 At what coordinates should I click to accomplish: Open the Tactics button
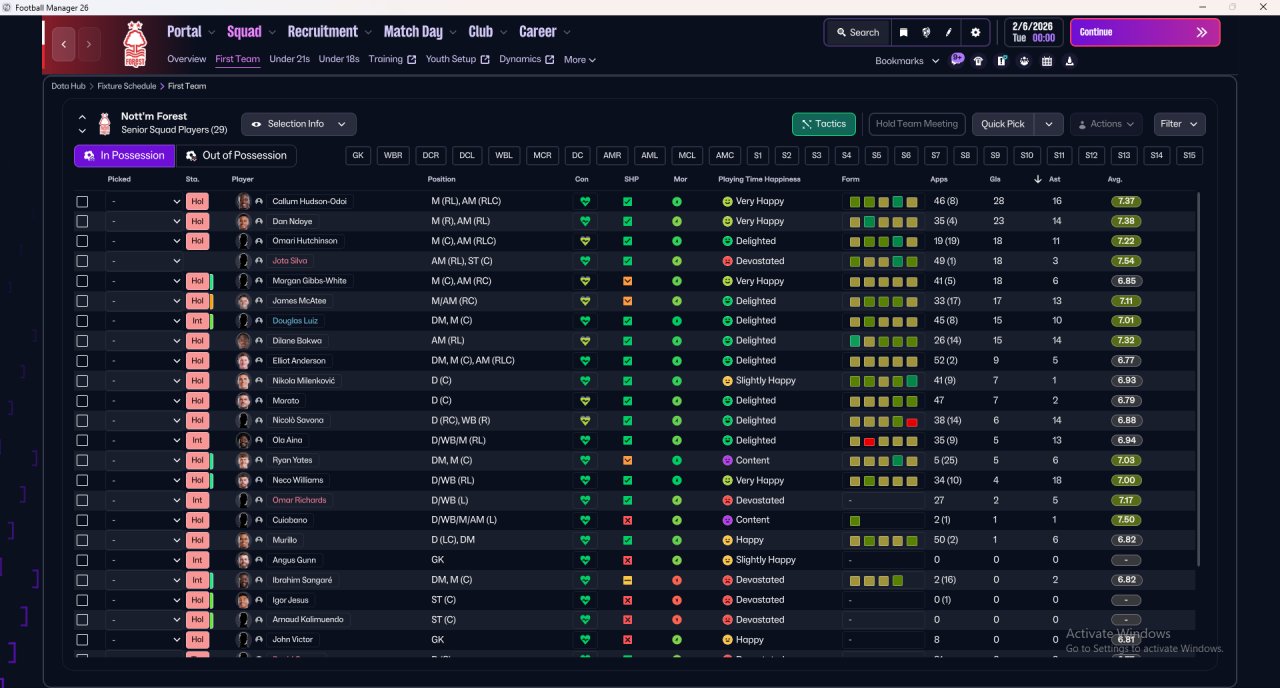(x=823, y=124)
